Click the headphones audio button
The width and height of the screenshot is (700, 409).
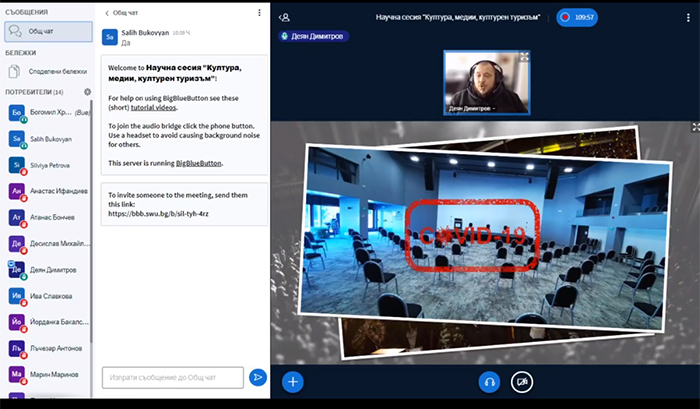click(x=489, y=382)
